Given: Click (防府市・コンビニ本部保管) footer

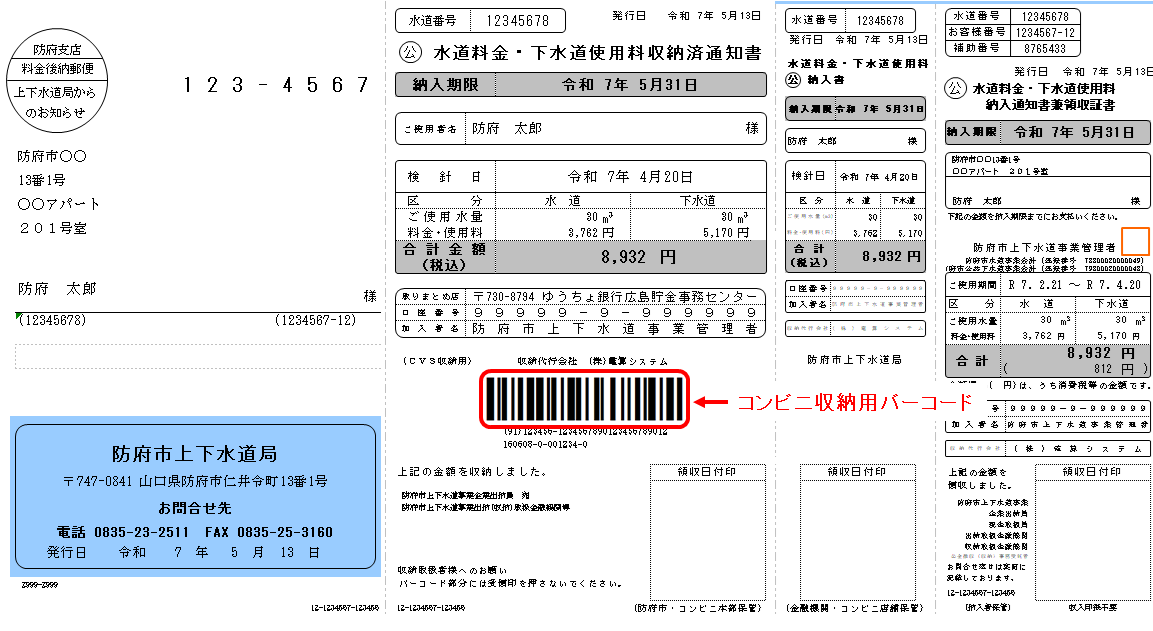Looking at the screenshot, I should [x=697, y=608].
